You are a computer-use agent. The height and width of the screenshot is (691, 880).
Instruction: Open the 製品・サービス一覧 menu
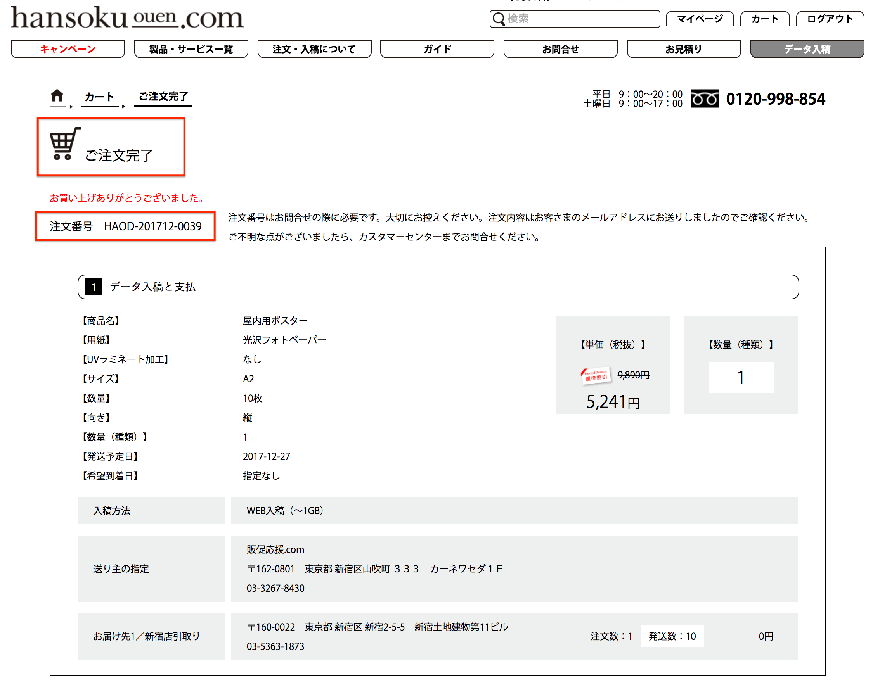(191, 49)
